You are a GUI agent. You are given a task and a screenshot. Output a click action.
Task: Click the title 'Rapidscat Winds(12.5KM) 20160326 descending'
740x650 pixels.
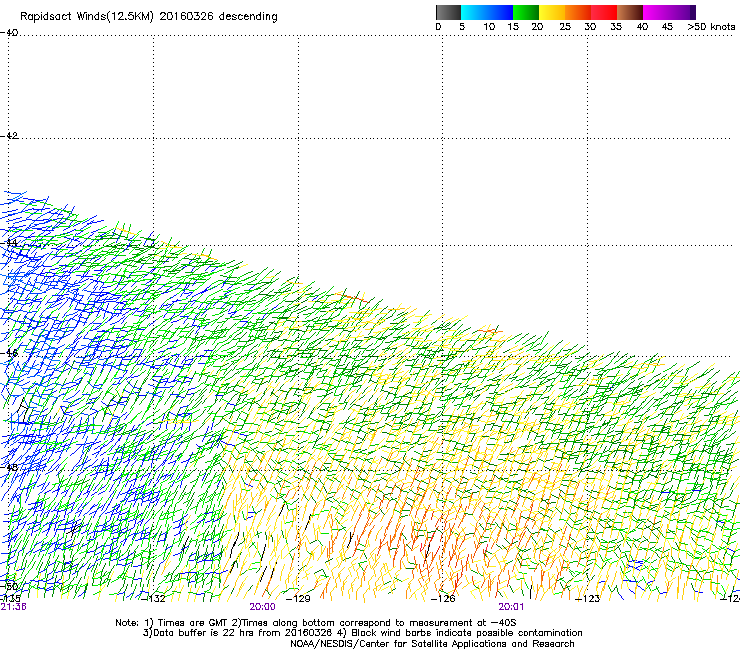[149, 17]
